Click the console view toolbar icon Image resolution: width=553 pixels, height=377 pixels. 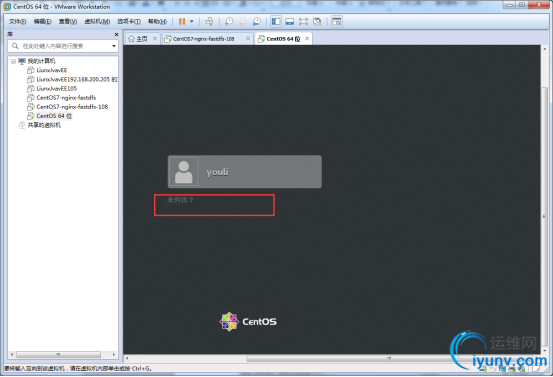pyautogui.click(x=337, y=22)
